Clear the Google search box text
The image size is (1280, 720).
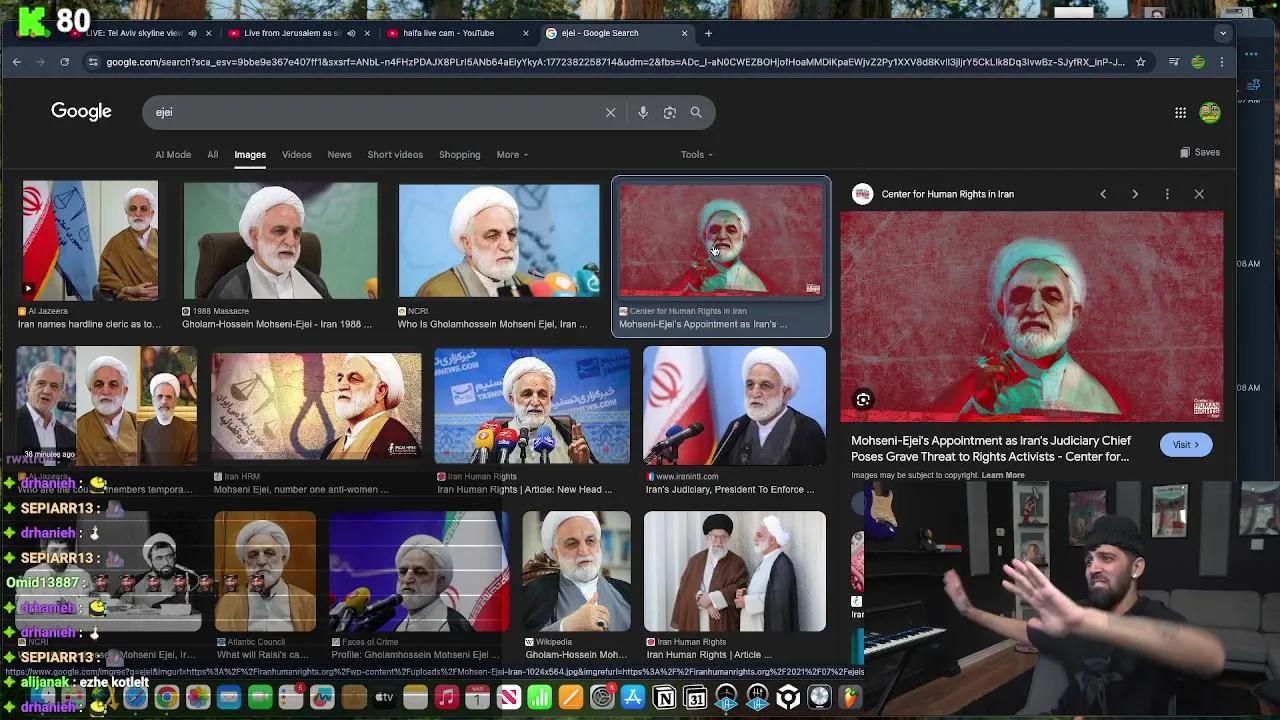pyautogui.click(x=610, y=112)
